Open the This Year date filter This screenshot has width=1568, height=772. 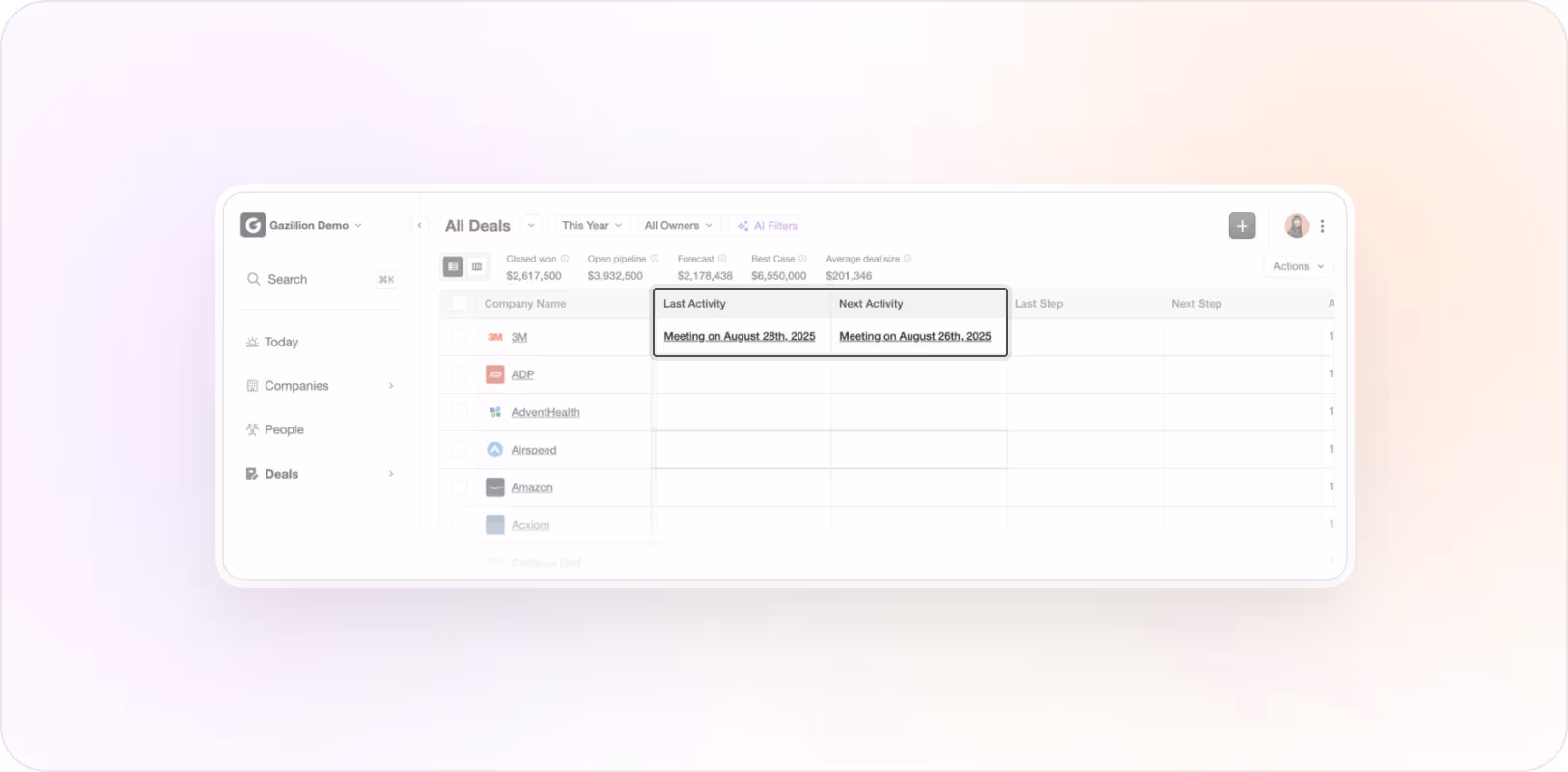592,225
